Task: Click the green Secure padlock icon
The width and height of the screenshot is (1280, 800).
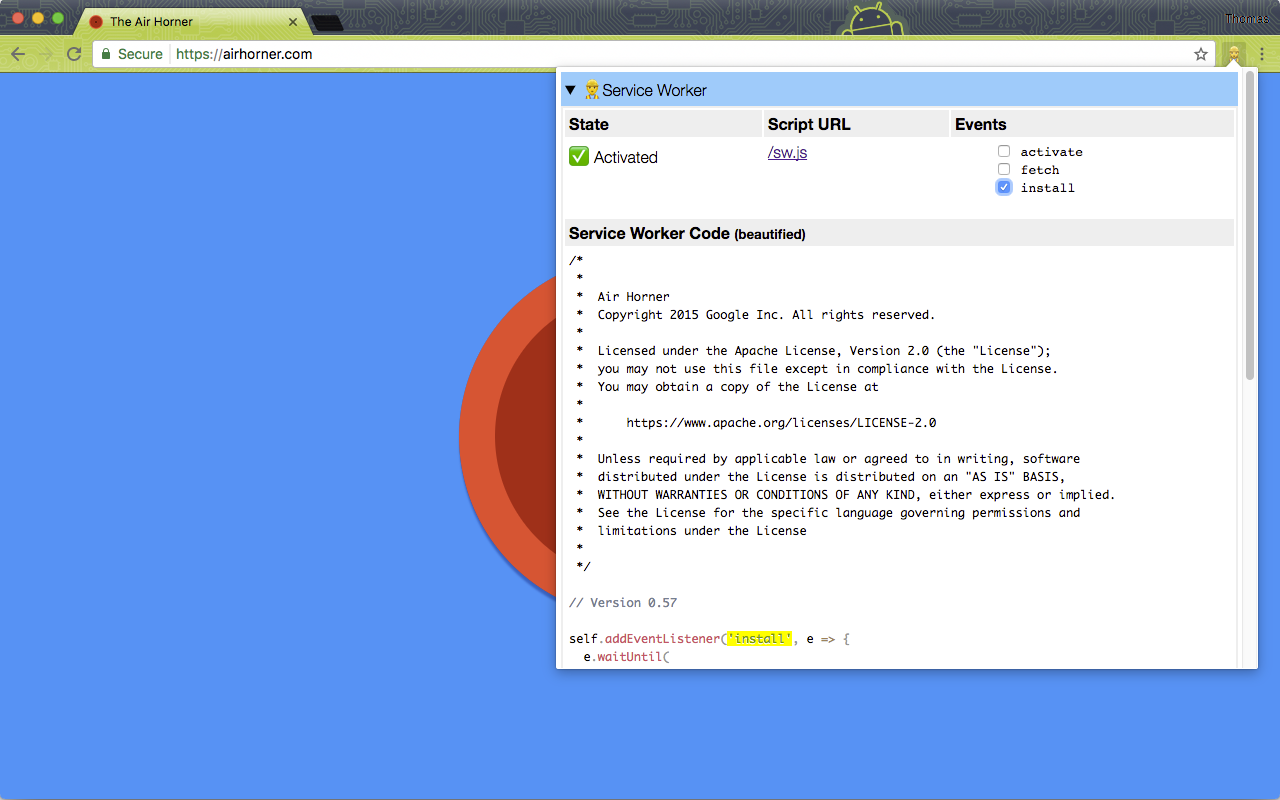Action: click(x=106, y=54)
